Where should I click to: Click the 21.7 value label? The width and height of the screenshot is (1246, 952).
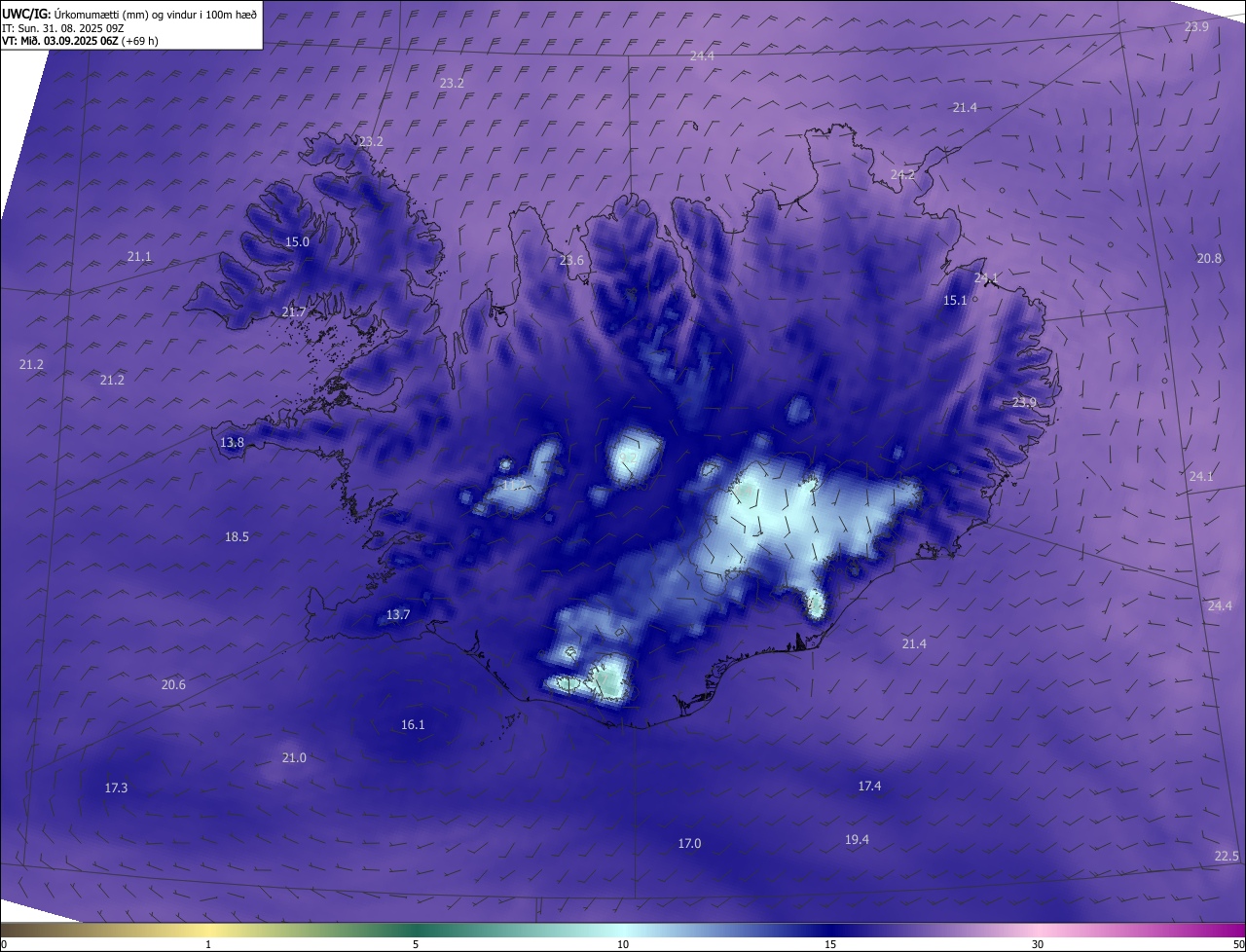(294, 311)
